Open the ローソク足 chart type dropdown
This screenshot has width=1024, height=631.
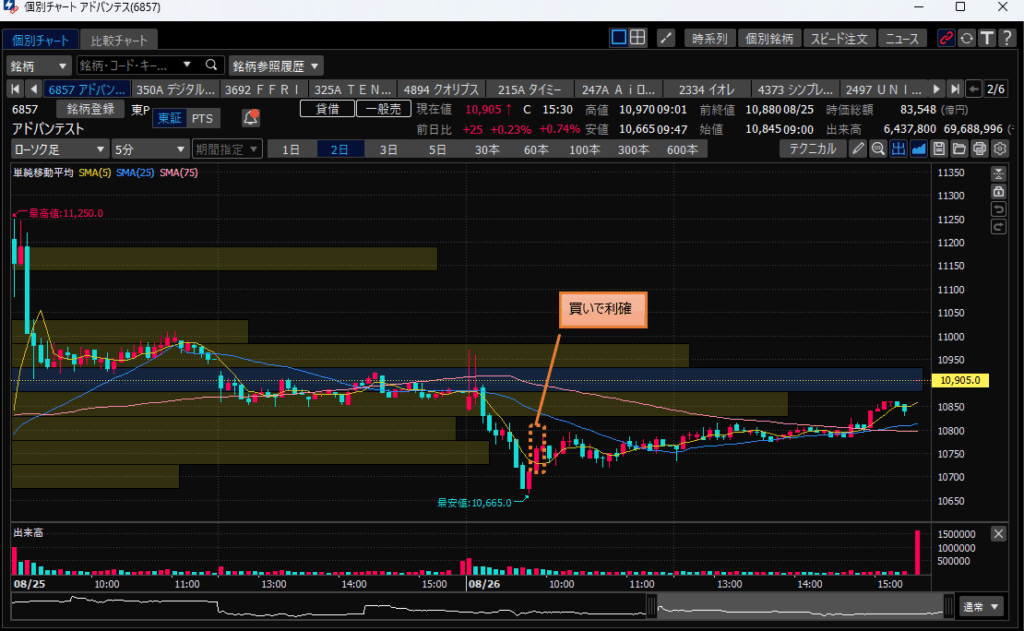60,149
